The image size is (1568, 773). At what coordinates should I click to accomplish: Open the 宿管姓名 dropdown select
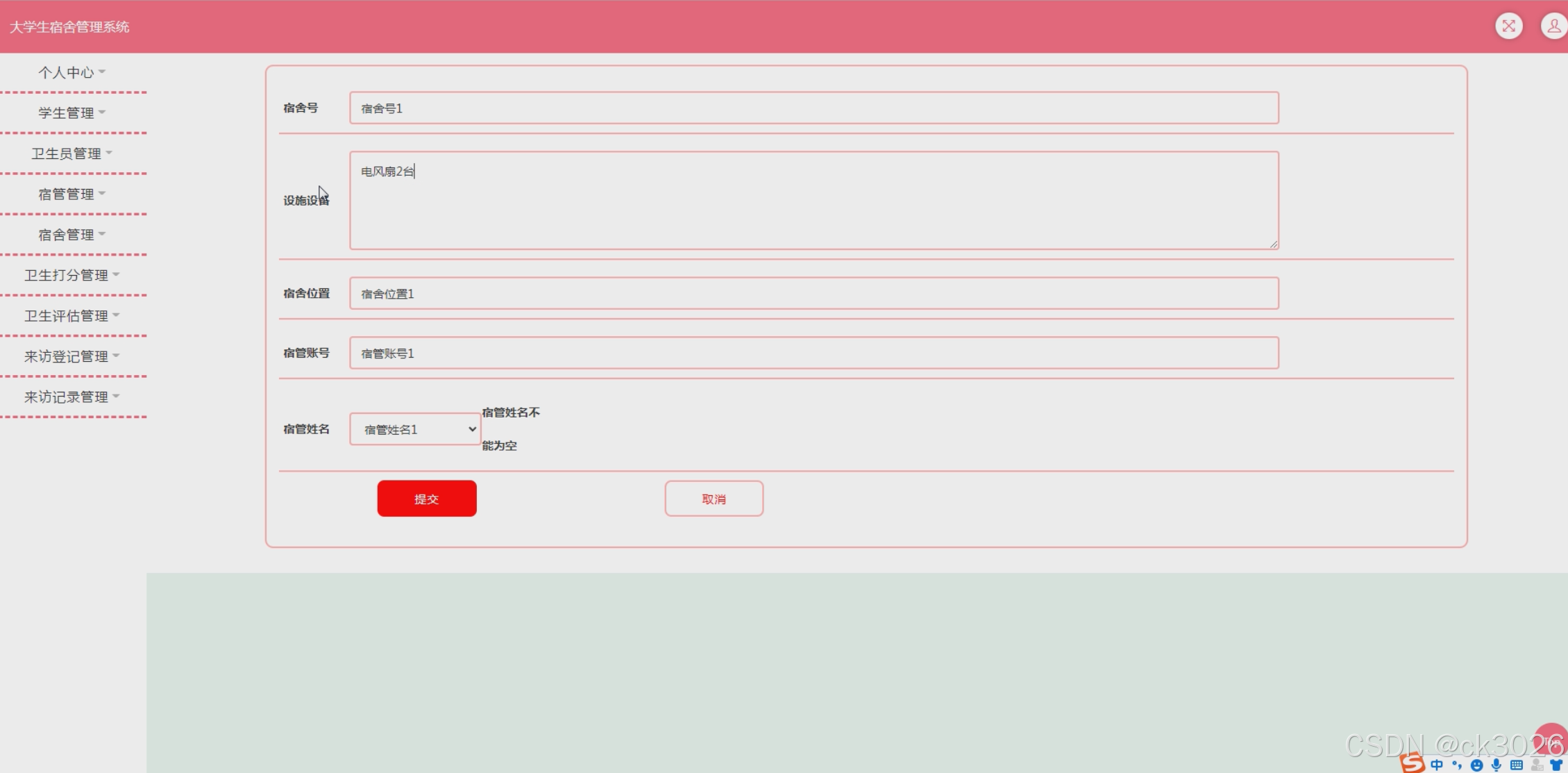(415, 429)
